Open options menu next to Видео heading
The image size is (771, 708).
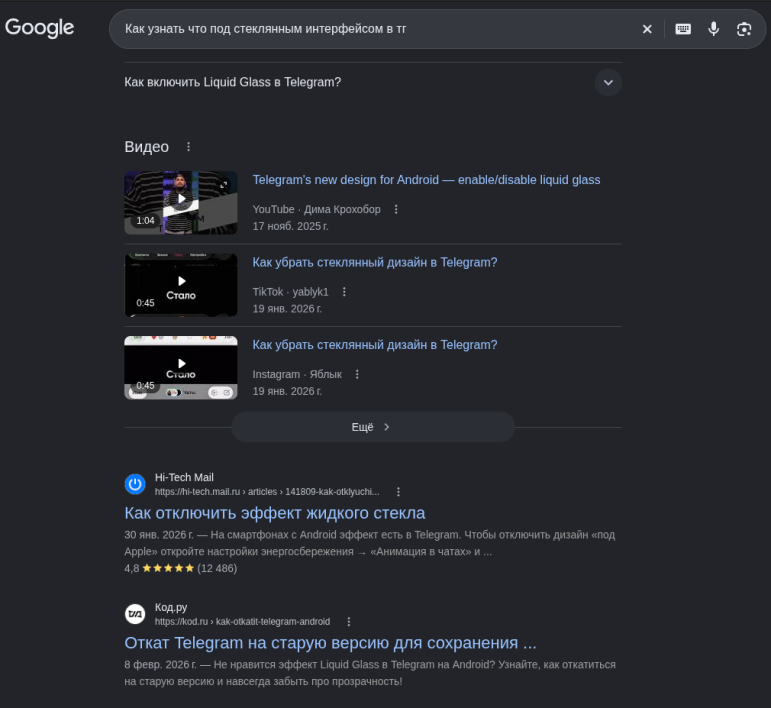point(188,147)
